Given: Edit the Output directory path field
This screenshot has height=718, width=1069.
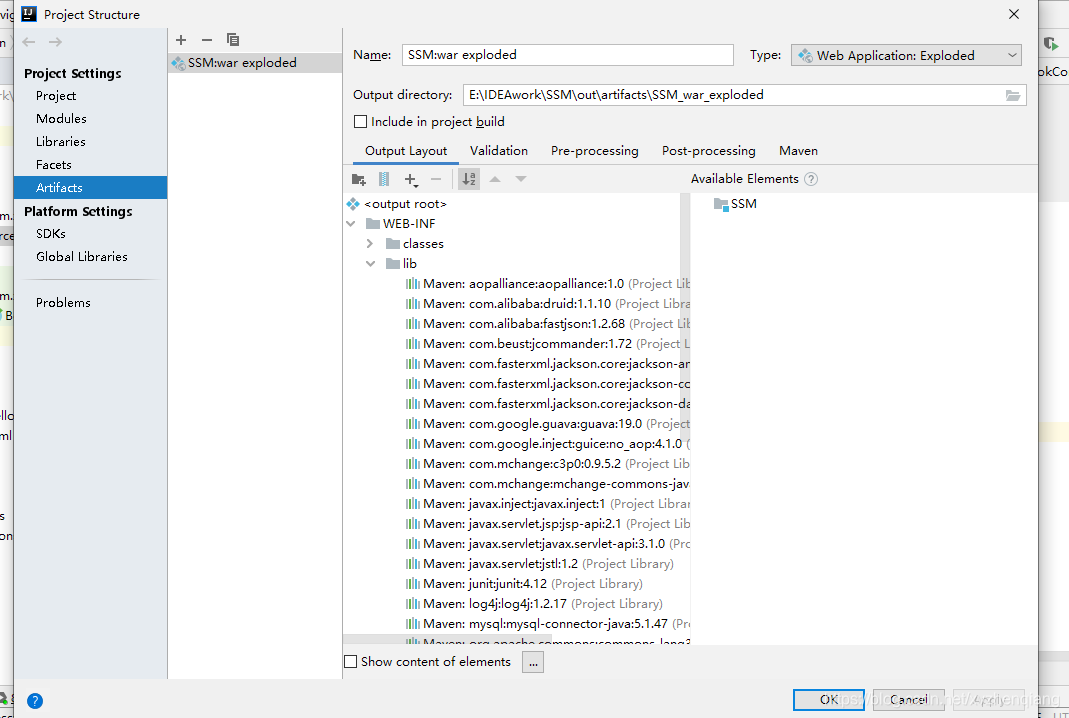Looking at the screenshot, I should click(x=733, y=95).
